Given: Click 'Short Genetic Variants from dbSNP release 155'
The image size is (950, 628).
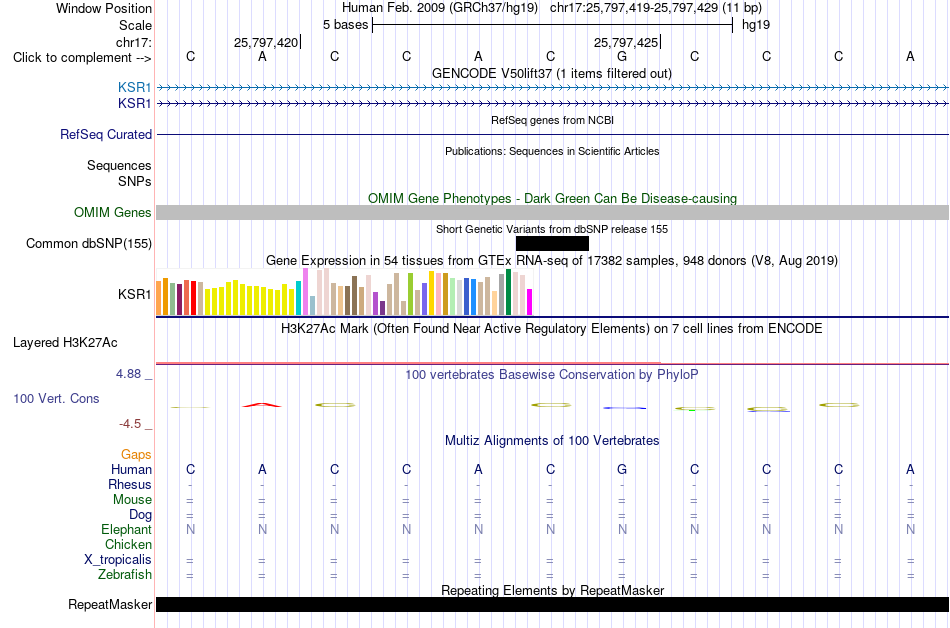Looking at the screenshot, I should (552, 229).
